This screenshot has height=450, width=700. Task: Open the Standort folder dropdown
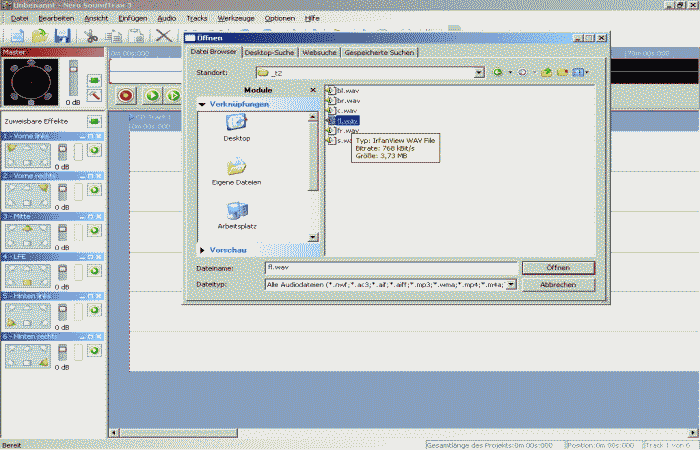point(479,72)
